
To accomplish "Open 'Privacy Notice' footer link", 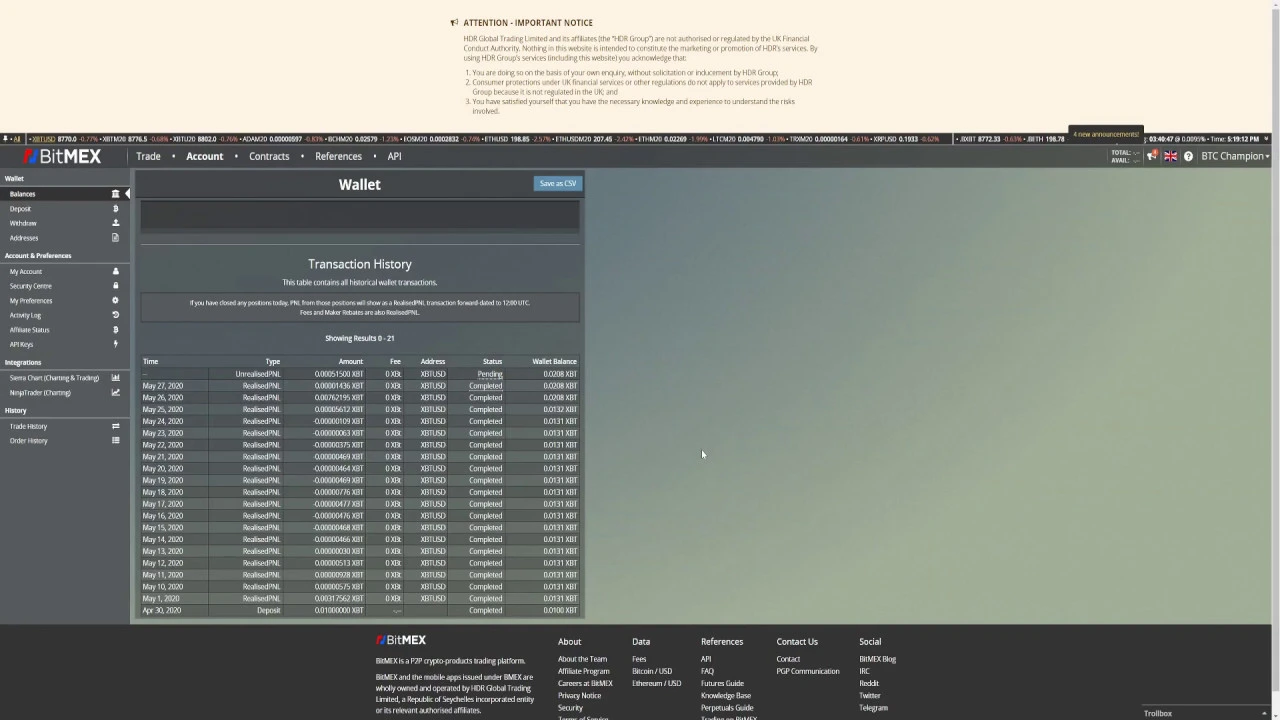I will pyautogui.click(x=579, y=695).
